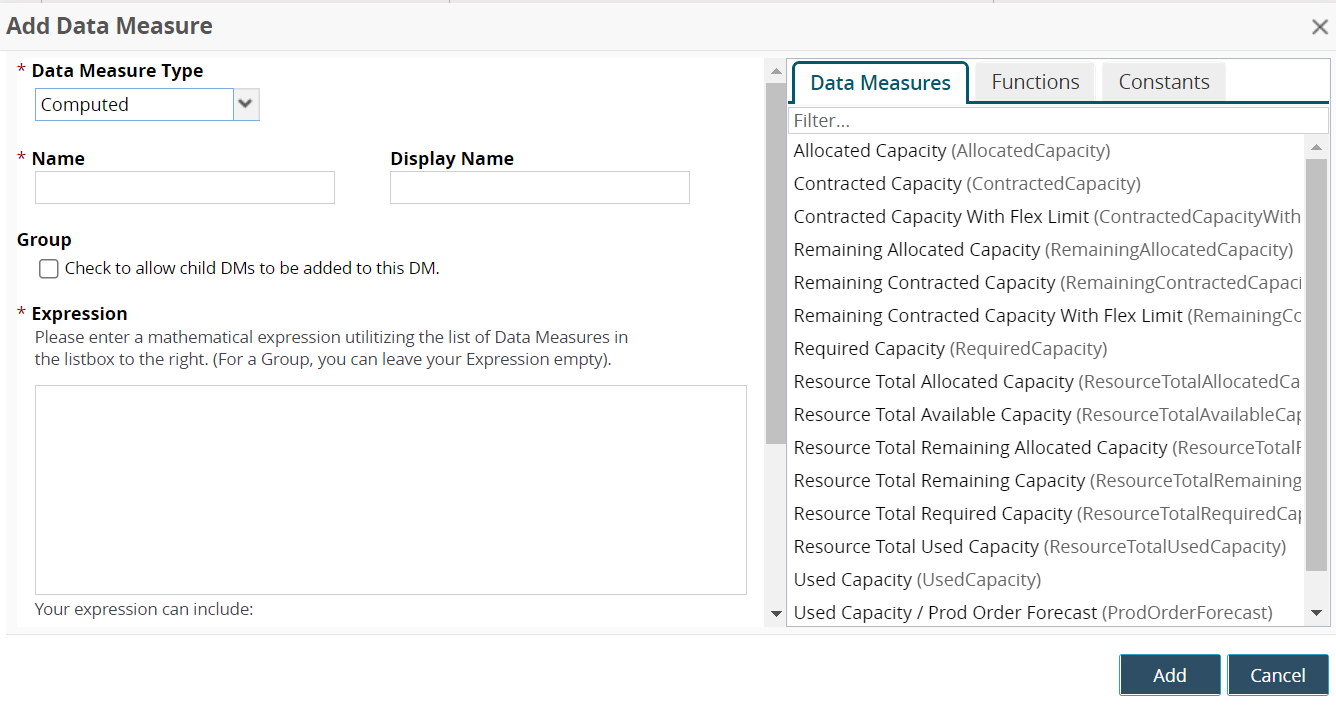
Task: Select the Data Measures tab
Action: (x=880, y=83)
